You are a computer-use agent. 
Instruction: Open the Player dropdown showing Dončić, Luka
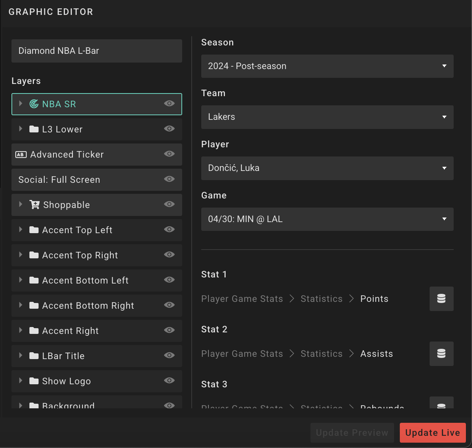[327, 168]
